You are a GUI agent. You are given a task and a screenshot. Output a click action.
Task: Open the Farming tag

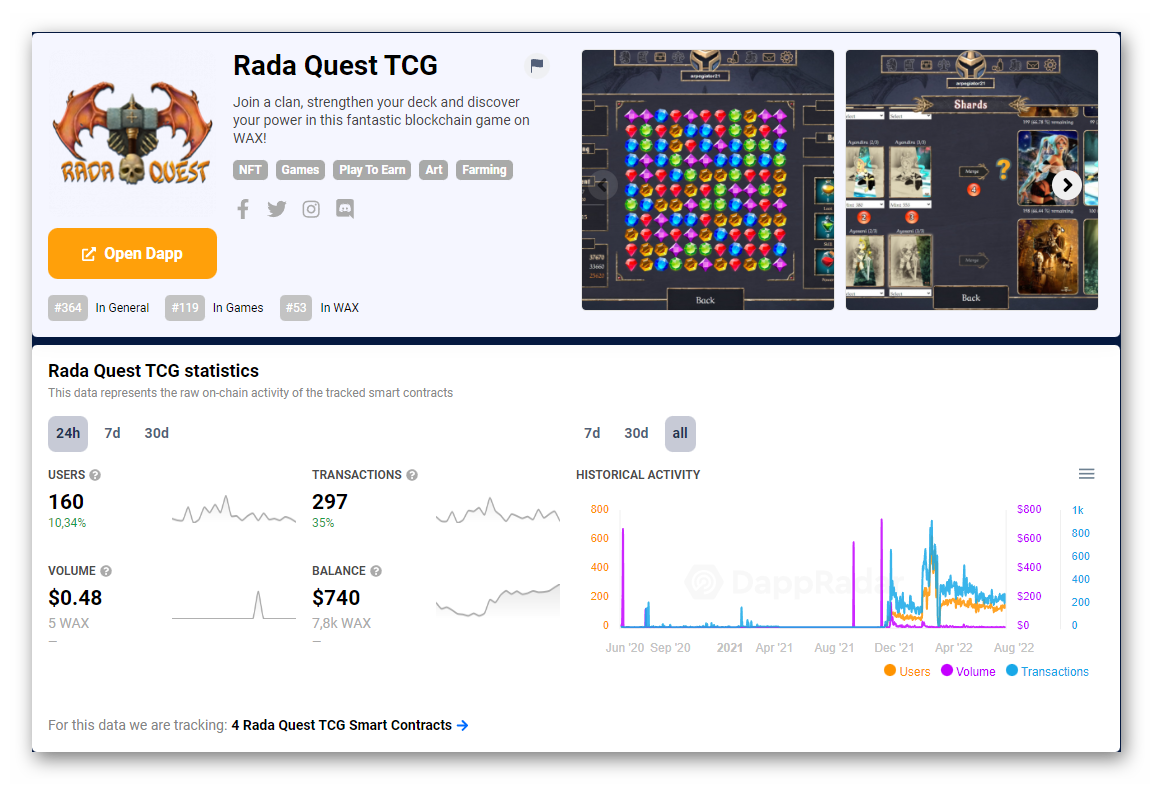[484, 170]
